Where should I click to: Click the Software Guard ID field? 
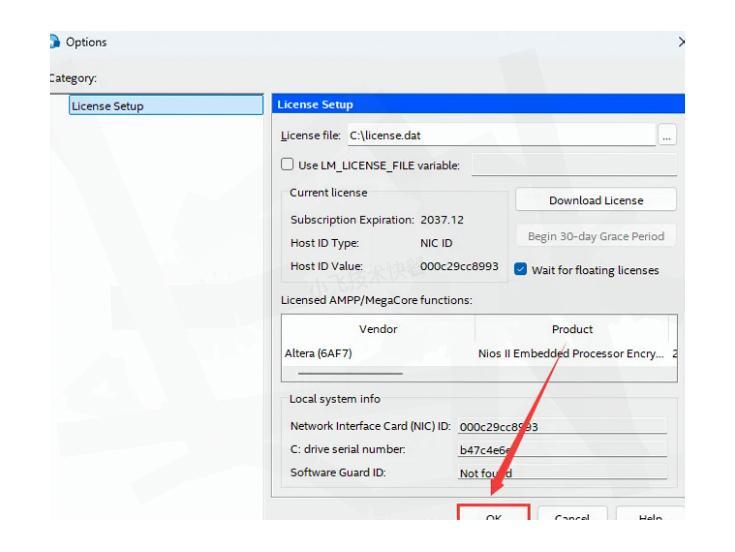[561, 472]
